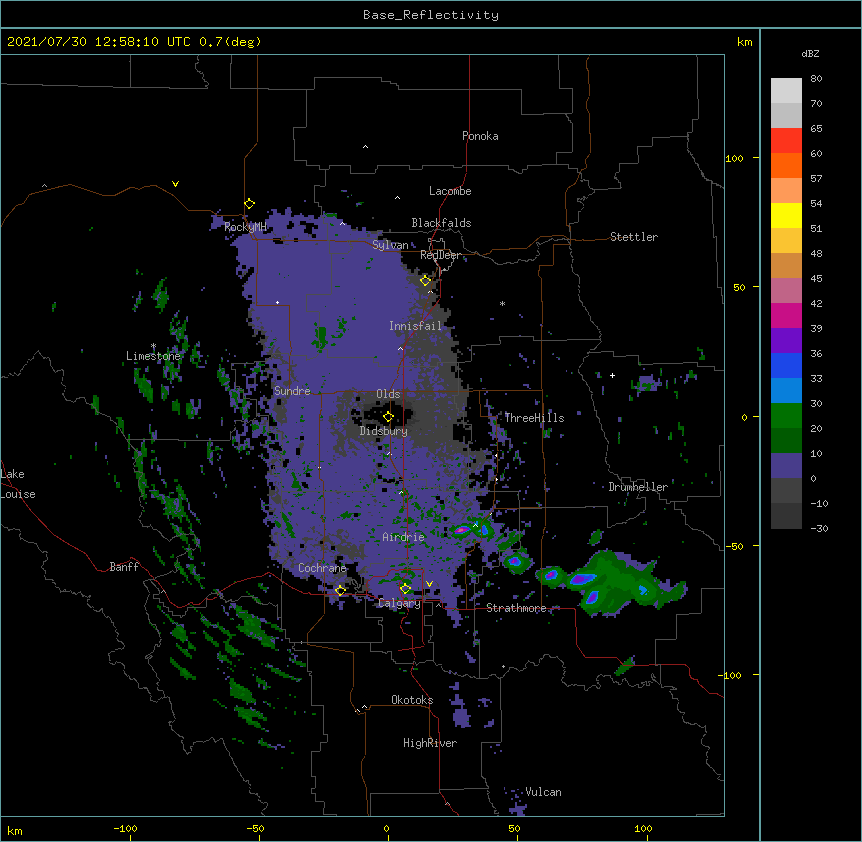This screenshot has width=862, height=842.
Task: Select the blue 33-36 dBZ legend swatch
Action: [x=786, y=366]
